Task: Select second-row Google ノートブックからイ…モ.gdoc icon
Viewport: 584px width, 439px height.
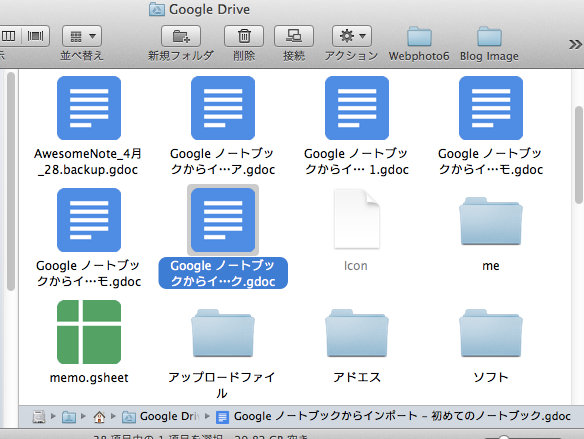Action: (x=89, y=220)
